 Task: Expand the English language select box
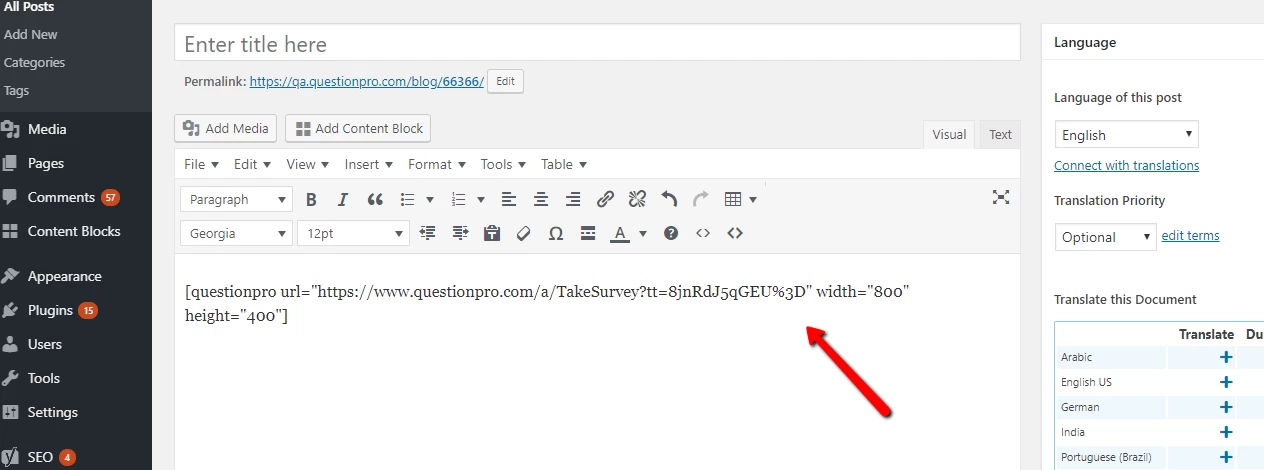coord(1126,135)
